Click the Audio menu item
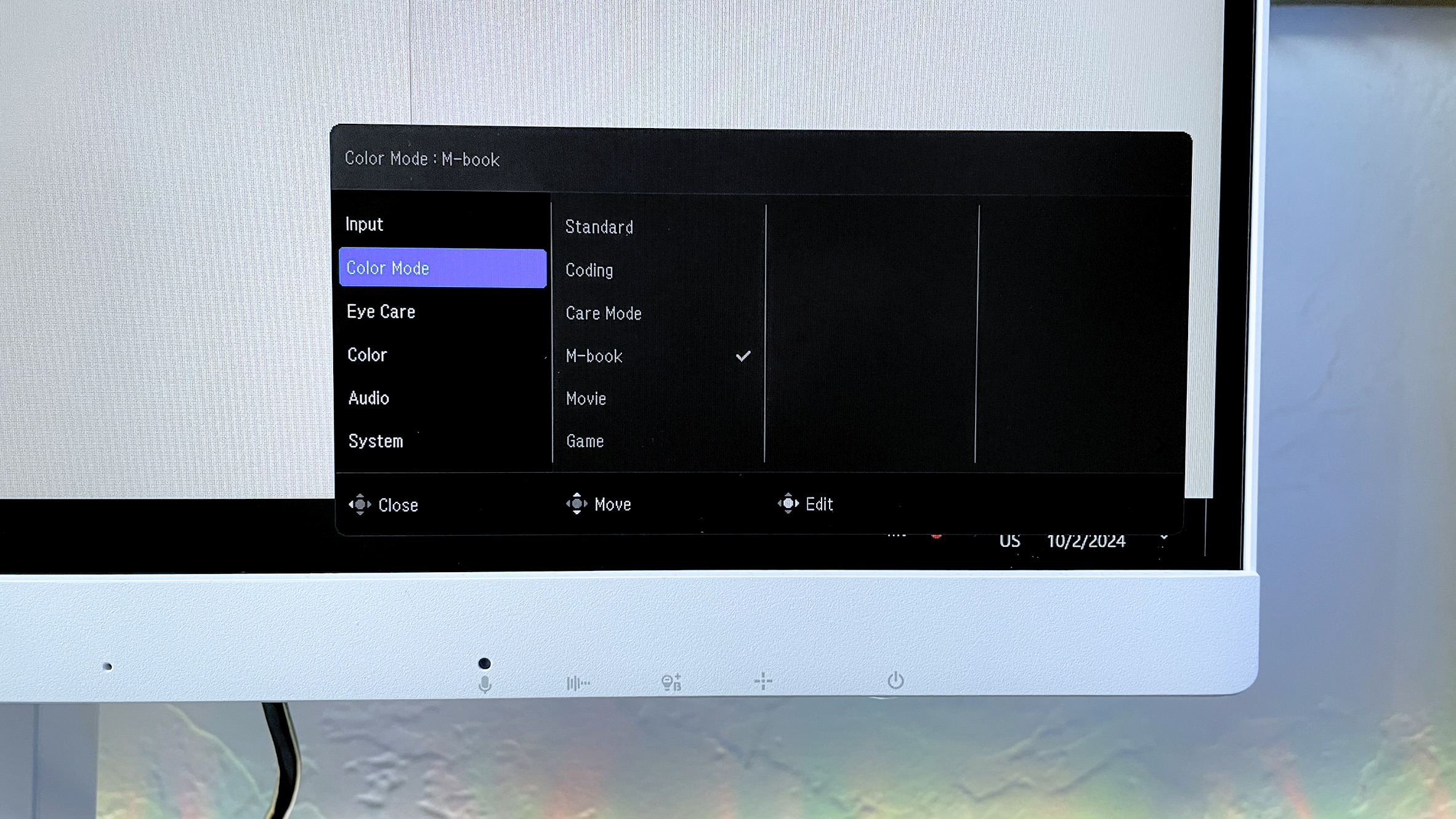1456x819 pixels. [368, 397]
